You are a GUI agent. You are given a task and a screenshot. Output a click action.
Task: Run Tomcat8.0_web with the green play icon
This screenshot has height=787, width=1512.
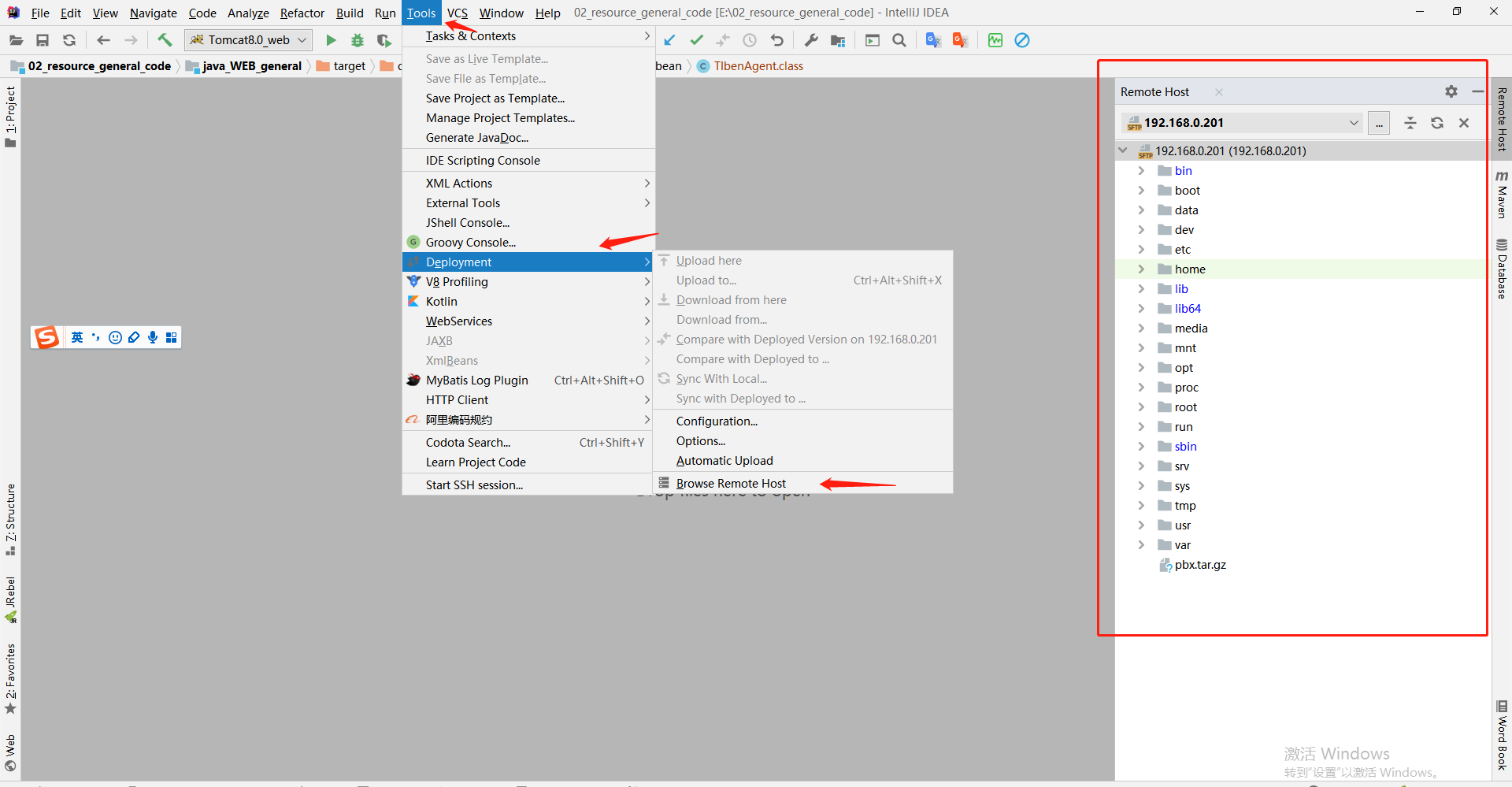[x=331, y=40]
